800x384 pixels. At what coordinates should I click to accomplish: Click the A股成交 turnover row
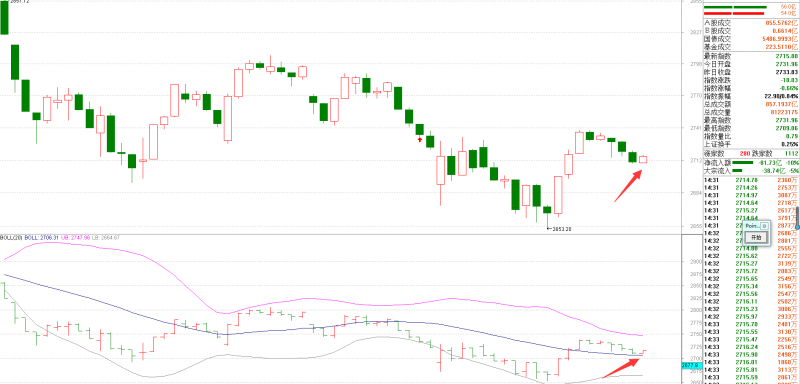pos(751,23)
